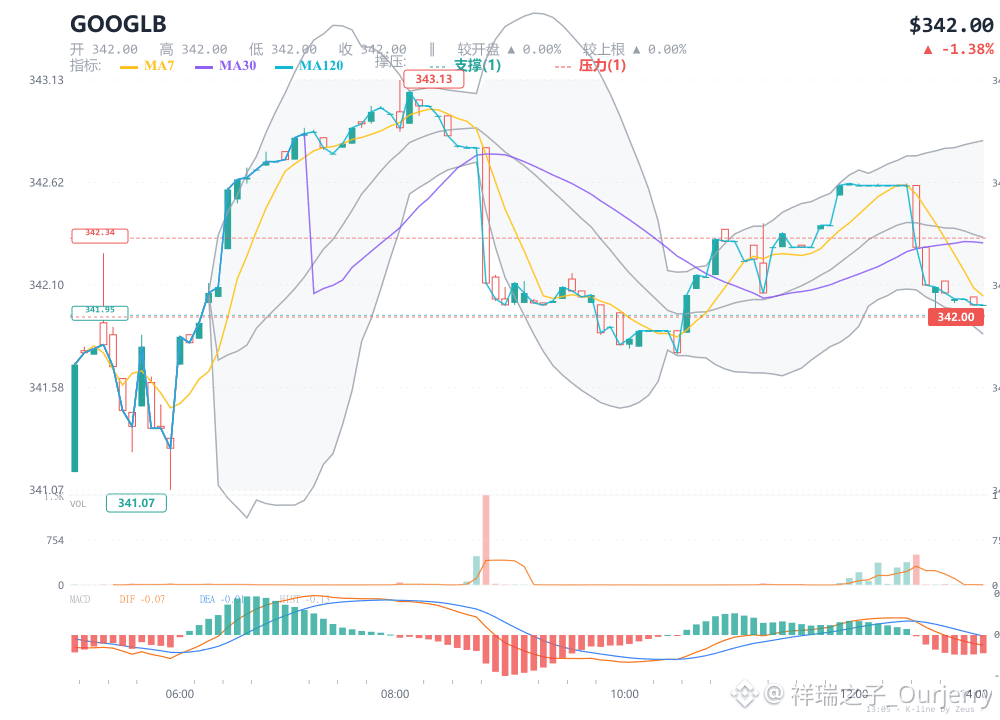Image resolution: width=1000 pixels, height=720 pixels.
Task: Click the purple MA30 legend swatch
Action: (x=204, y=67)
